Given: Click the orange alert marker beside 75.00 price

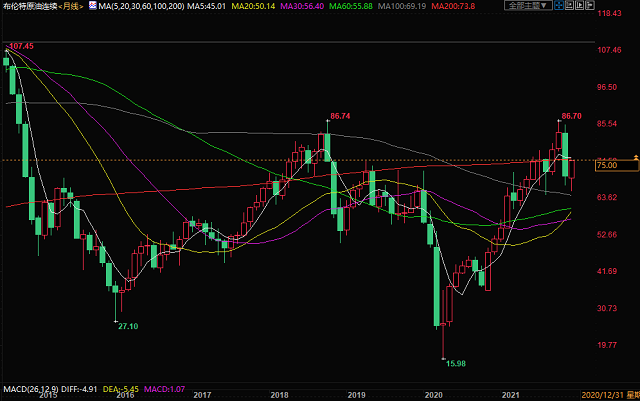Looking at the screenshot, I should tap(633, 158).
